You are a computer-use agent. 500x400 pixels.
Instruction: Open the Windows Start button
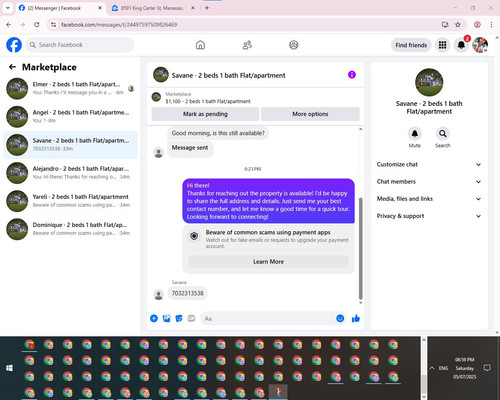[9, 368]
